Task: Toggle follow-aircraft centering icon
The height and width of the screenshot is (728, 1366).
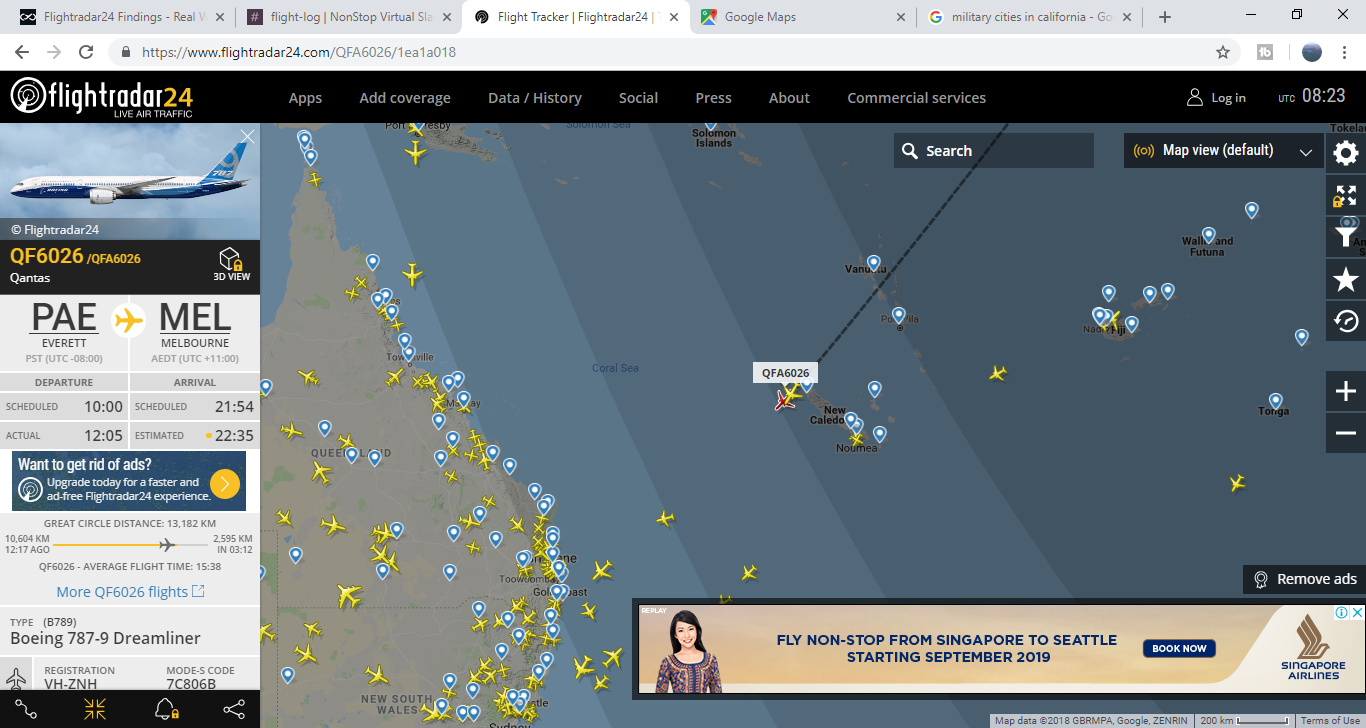Action: [x=95, y=709]
